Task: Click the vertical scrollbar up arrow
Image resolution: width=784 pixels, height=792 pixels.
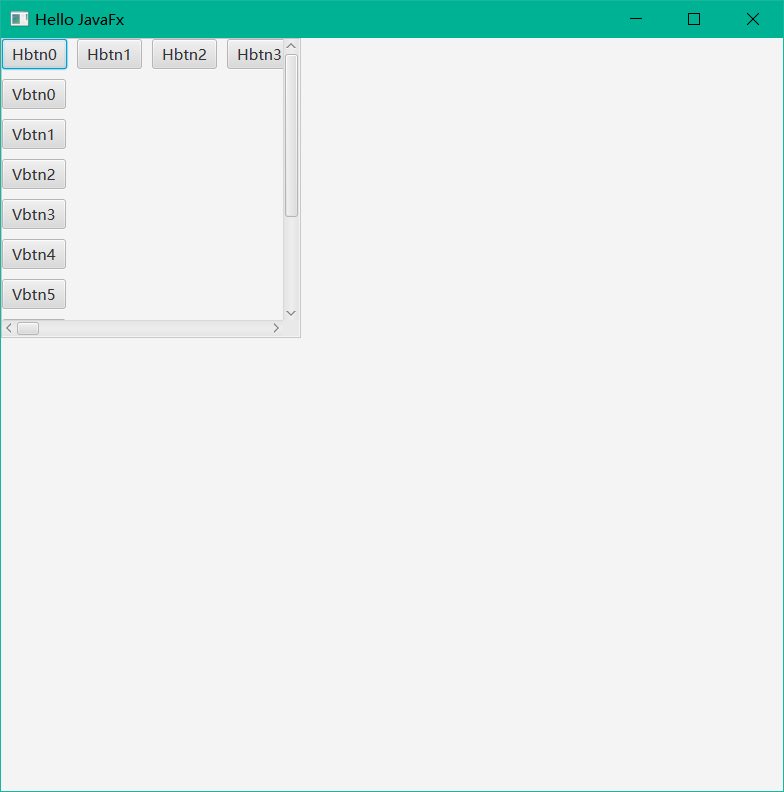Action: 291,46
